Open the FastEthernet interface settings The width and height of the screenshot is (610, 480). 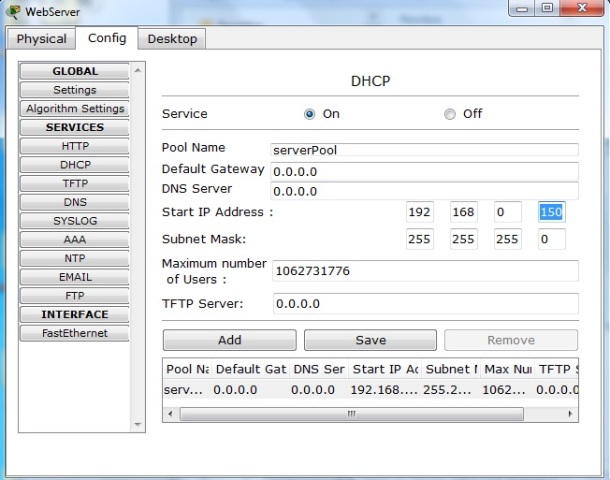[75, 333]
